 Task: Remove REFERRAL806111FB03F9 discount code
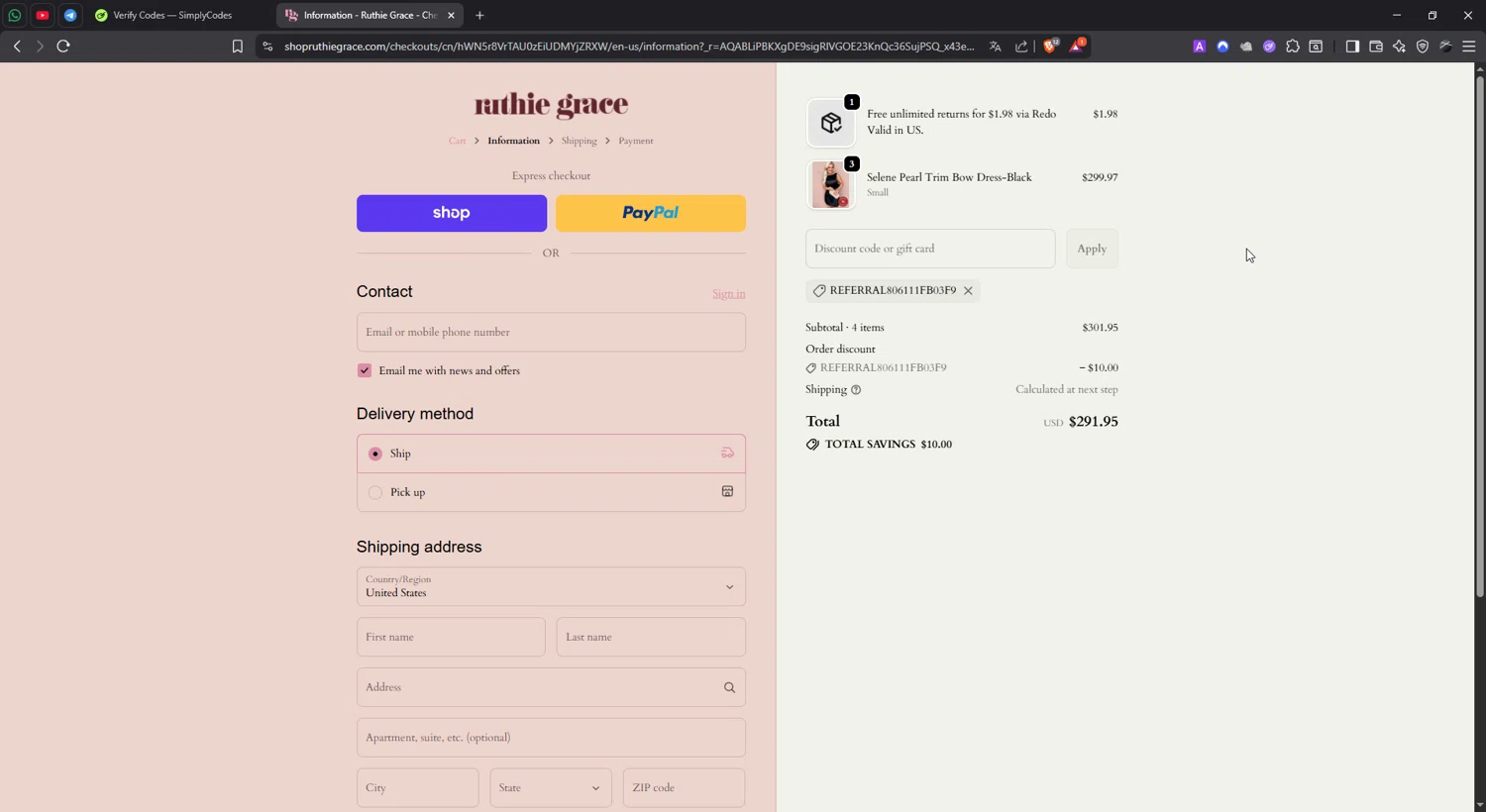[x=968, y=290]
